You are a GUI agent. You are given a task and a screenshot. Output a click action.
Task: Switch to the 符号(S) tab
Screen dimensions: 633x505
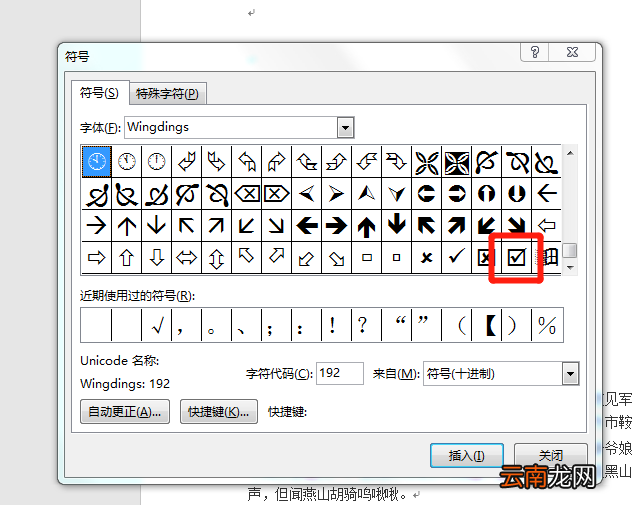pos(99,93)
